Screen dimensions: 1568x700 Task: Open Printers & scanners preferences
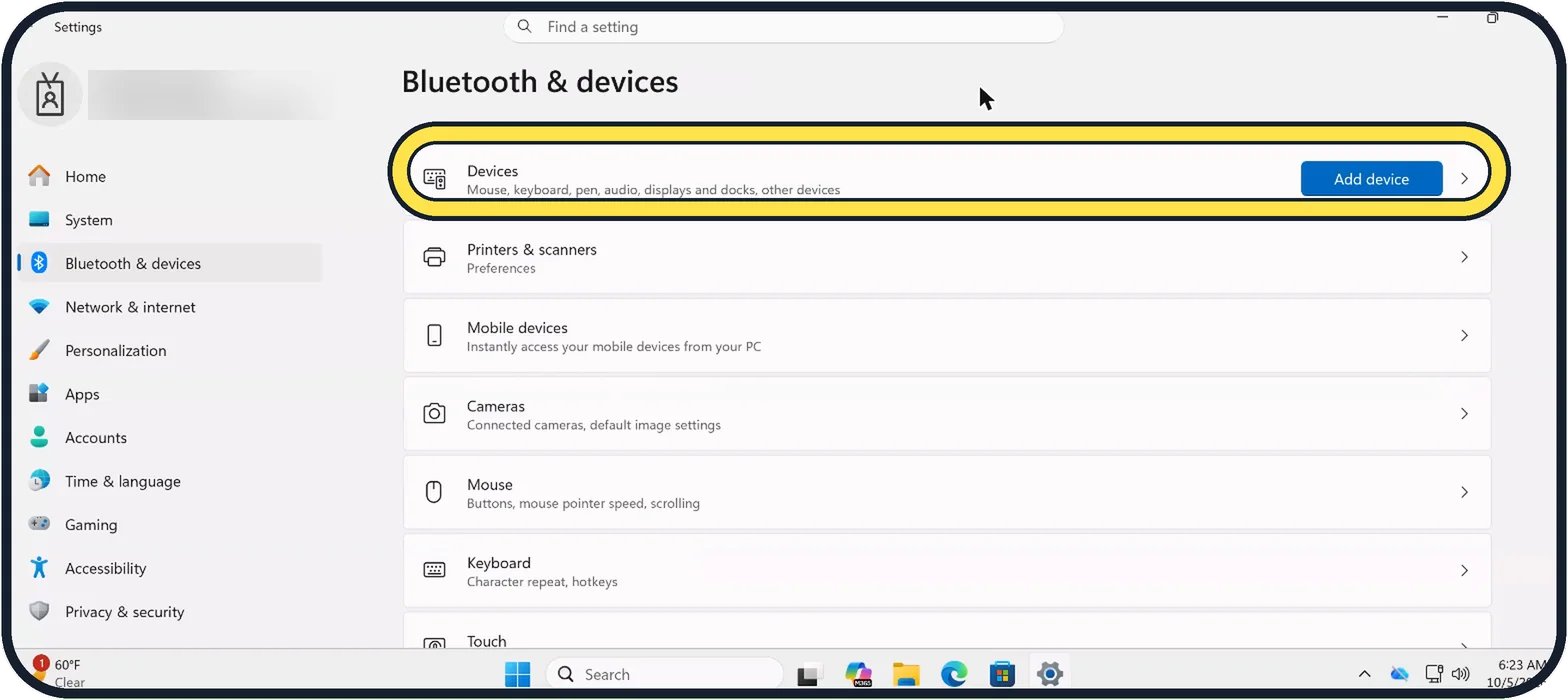[947, 257]
